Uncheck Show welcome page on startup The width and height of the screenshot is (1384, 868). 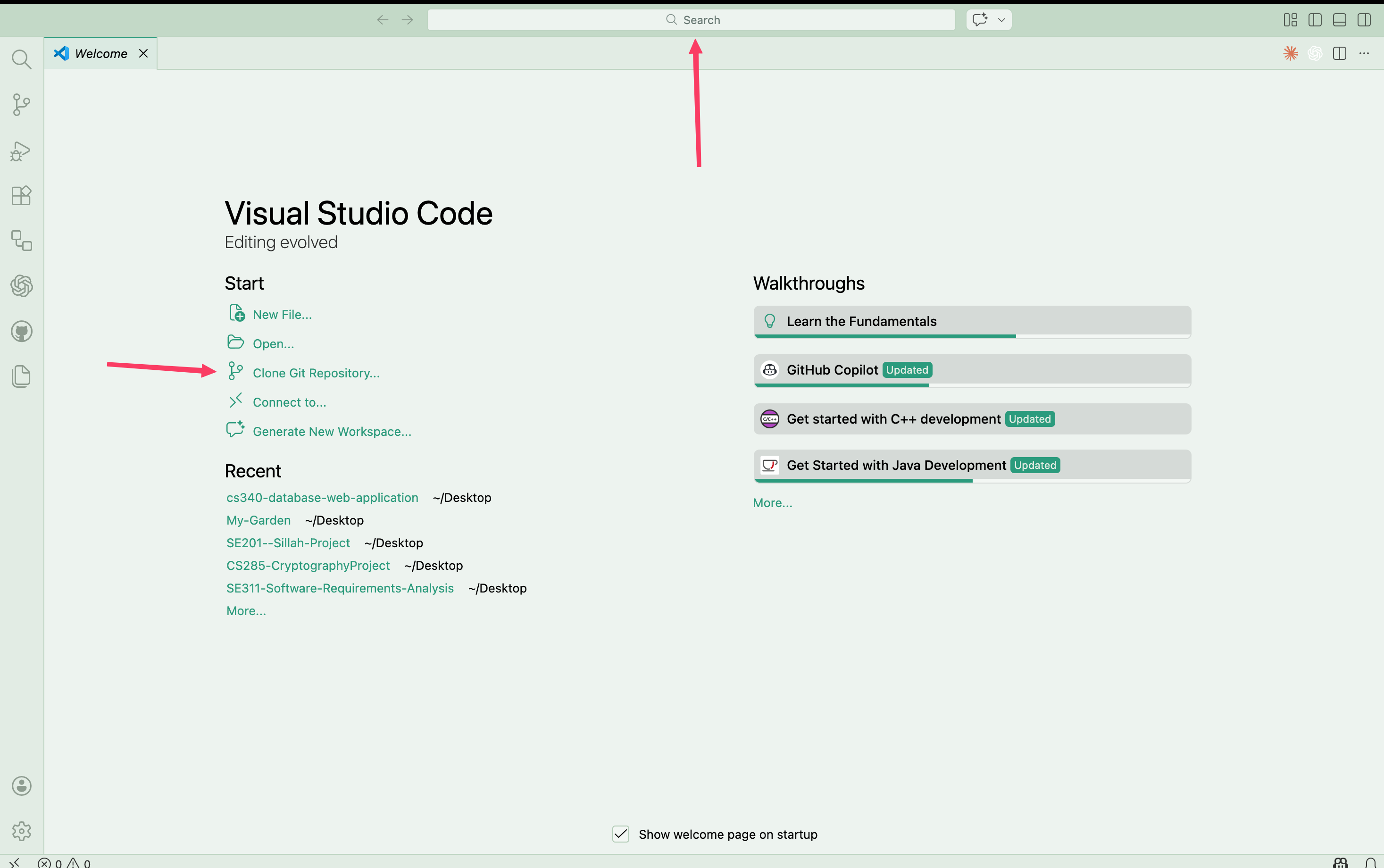tap(620, 834)
